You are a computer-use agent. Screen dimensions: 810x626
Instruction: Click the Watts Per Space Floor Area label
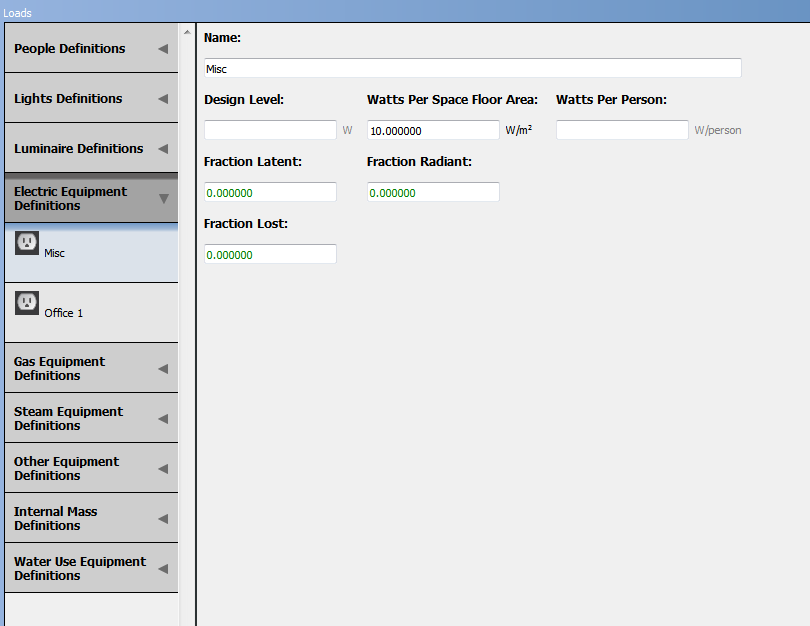(x=452, y=100)
